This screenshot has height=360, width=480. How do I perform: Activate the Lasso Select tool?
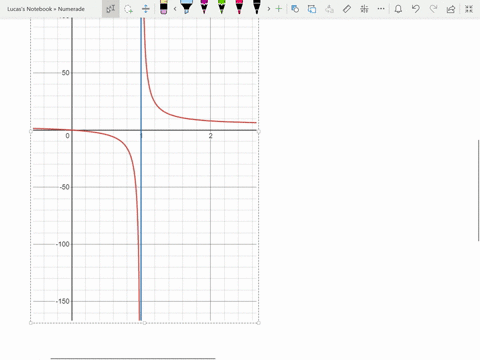pyautogui.click(x=128, y=9)
